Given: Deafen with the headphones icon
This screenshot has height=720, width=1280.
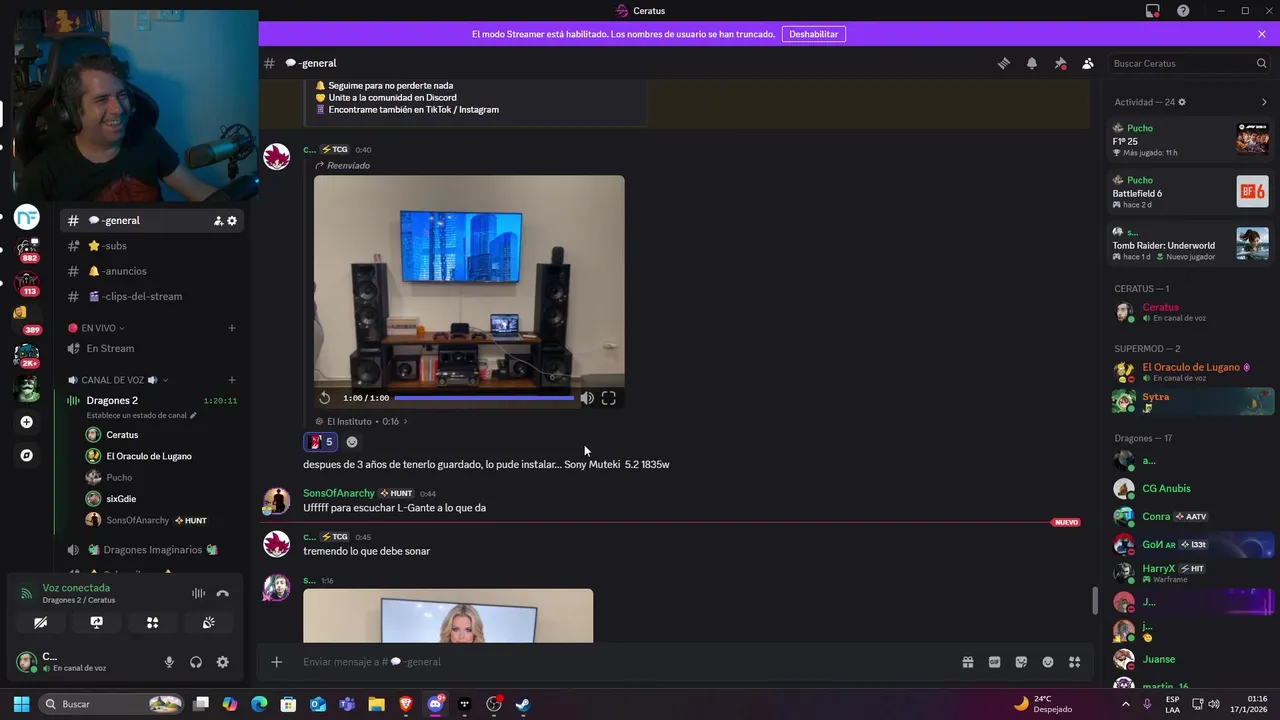Looking at the screenshot, I should [196, 662].
